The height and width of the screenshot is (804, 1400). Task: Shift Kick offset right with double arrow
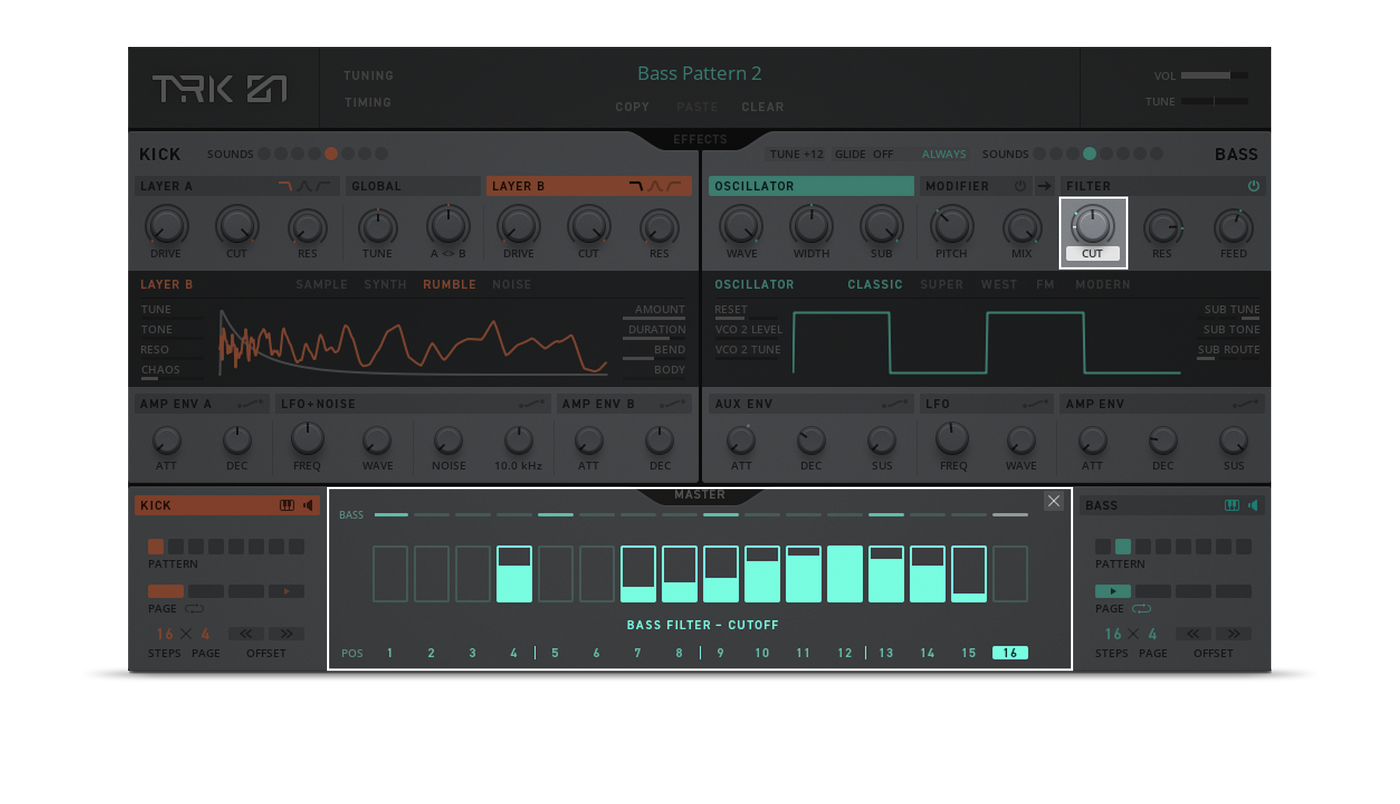point(287,633)
